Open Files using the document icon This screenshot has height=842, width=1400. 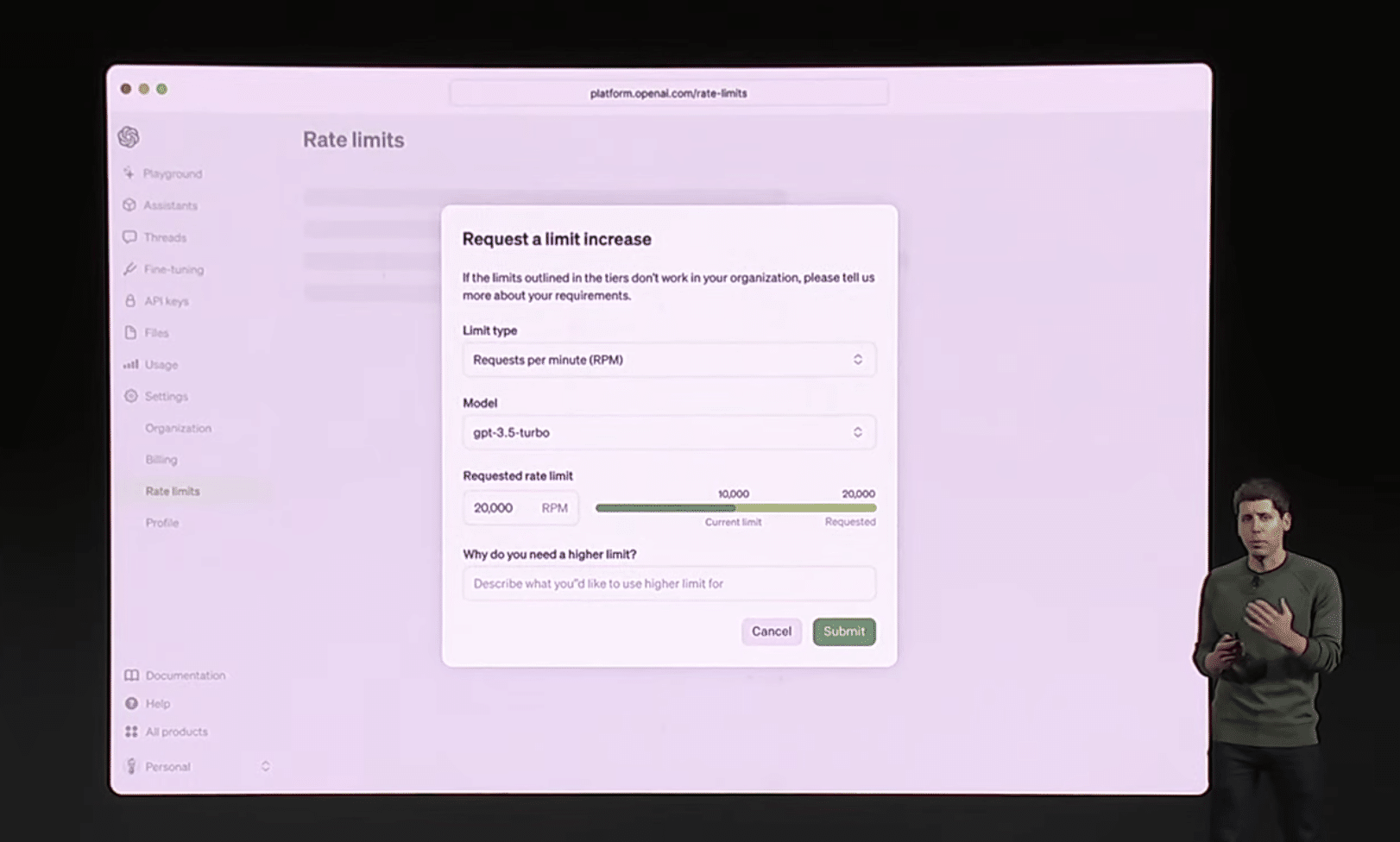[x=130, y=333]
